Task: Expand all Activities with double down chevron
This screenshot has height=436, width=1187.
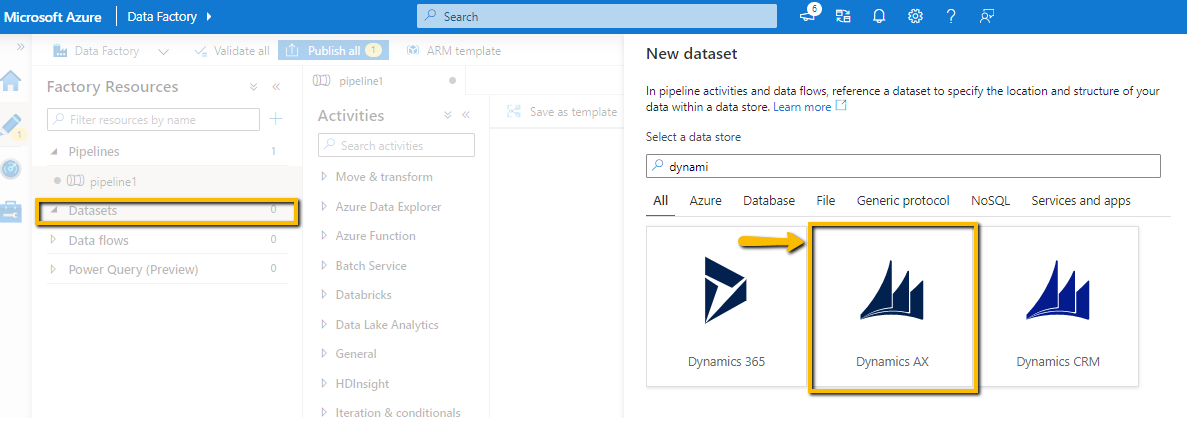Action: pyautogui.click(x=447, y=115)
